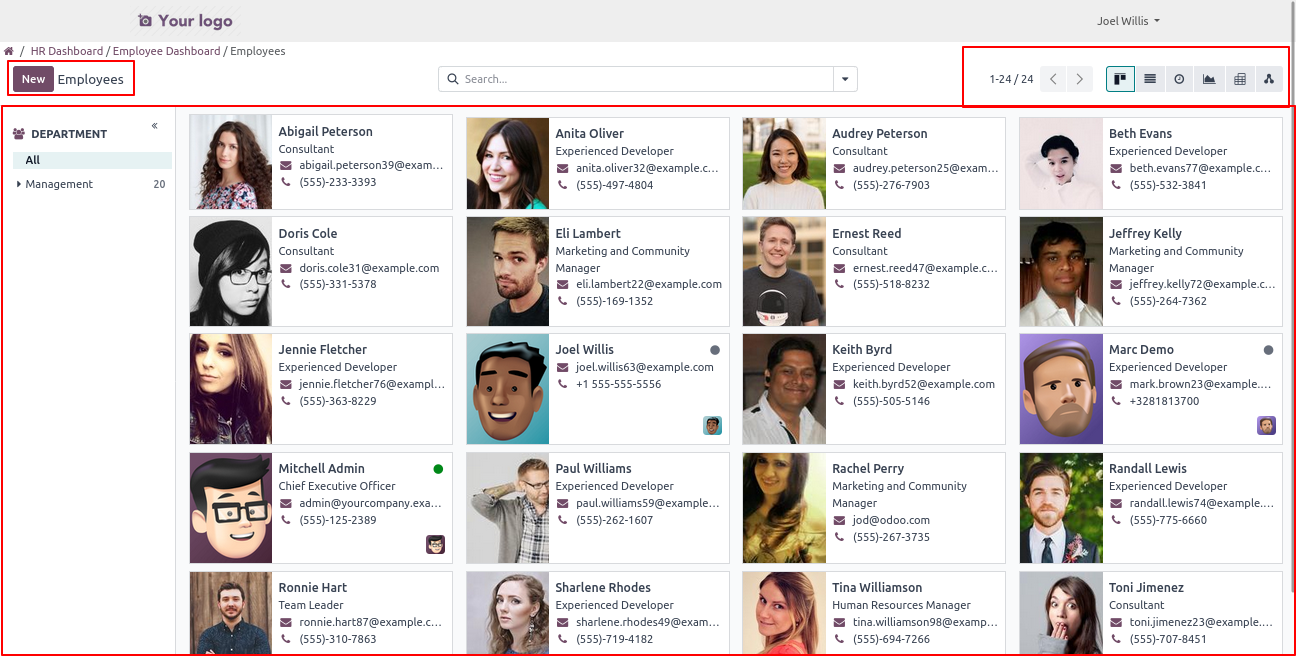Switch to Kanban view
1296x656 pixels.
(x=1120, y=79)
